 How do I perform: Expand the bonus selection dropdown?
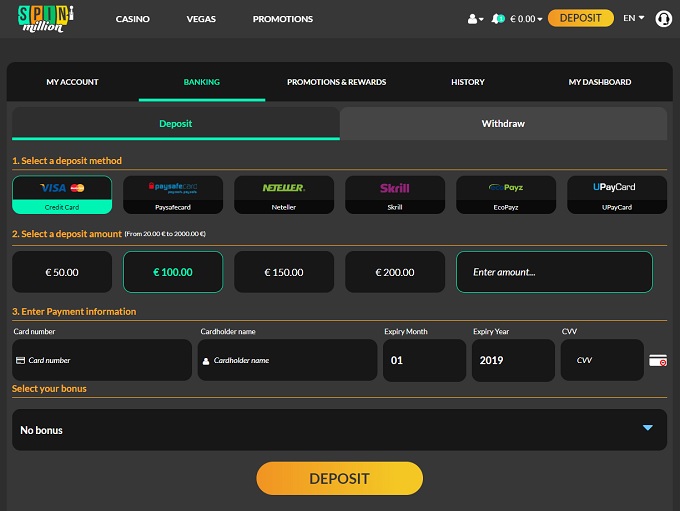pos(339,429)
